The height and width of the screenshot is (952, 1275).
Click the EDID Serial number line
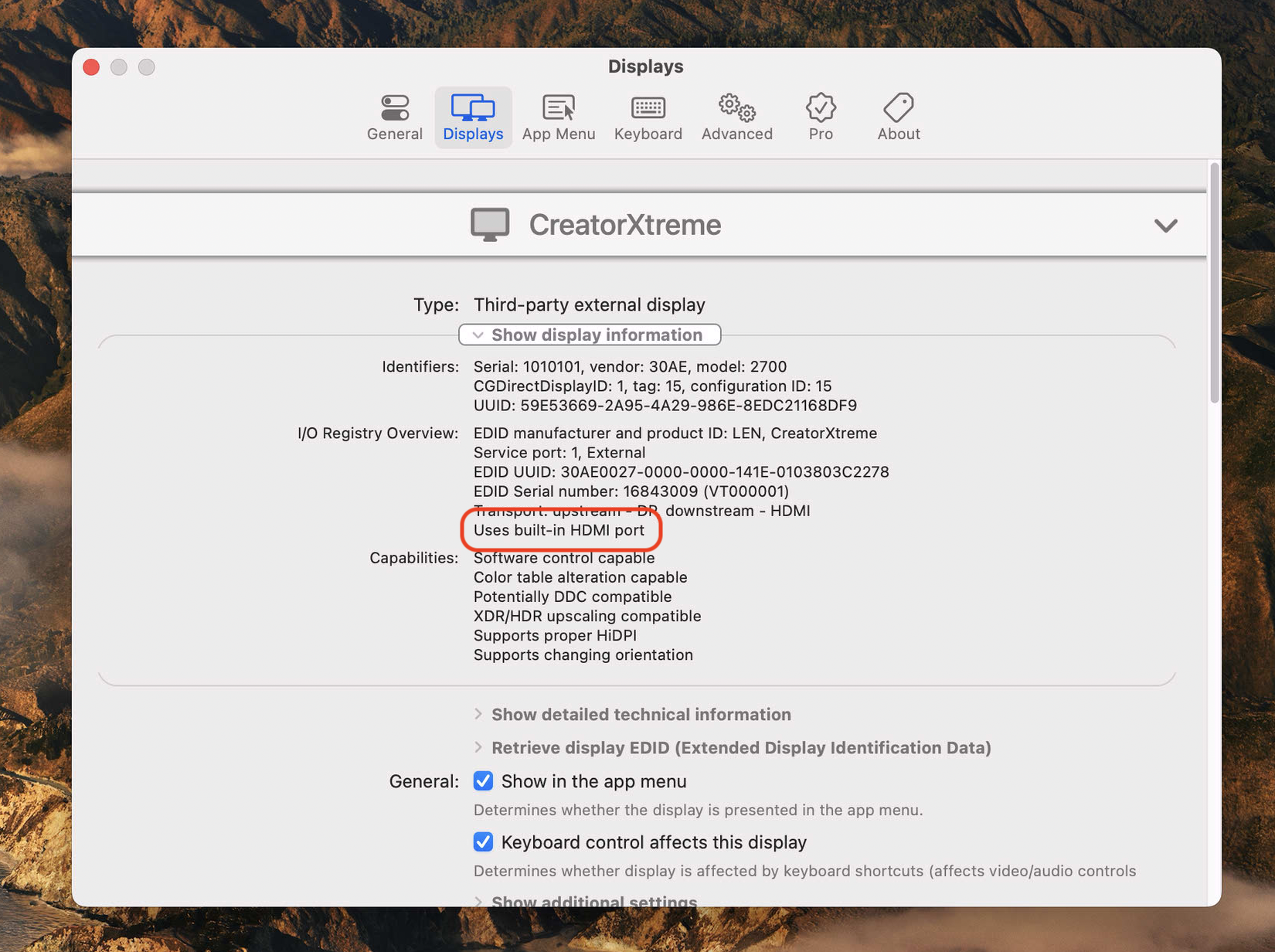[x=631, y=491]
